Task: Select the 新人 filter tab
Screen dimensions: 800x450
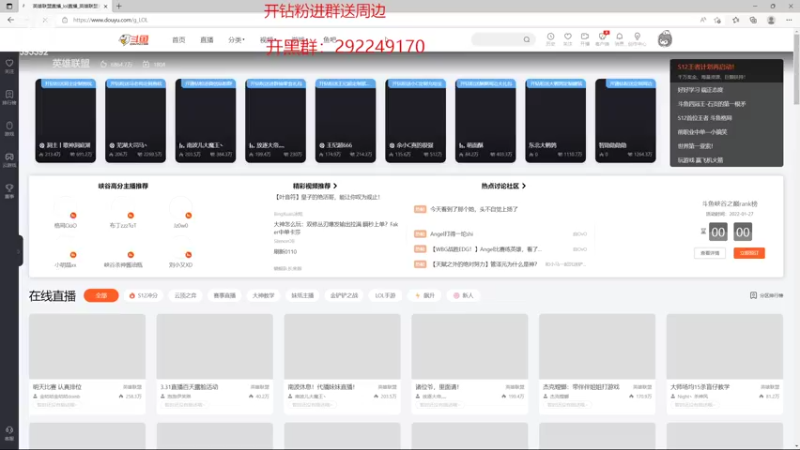Action: pos(463,295)
